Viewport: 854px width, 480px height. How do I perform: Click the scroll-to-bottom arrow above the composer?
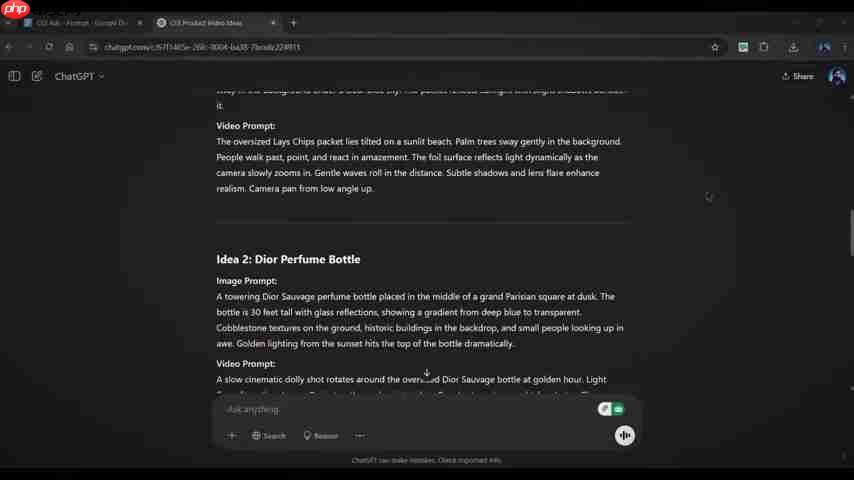[427, 374]
